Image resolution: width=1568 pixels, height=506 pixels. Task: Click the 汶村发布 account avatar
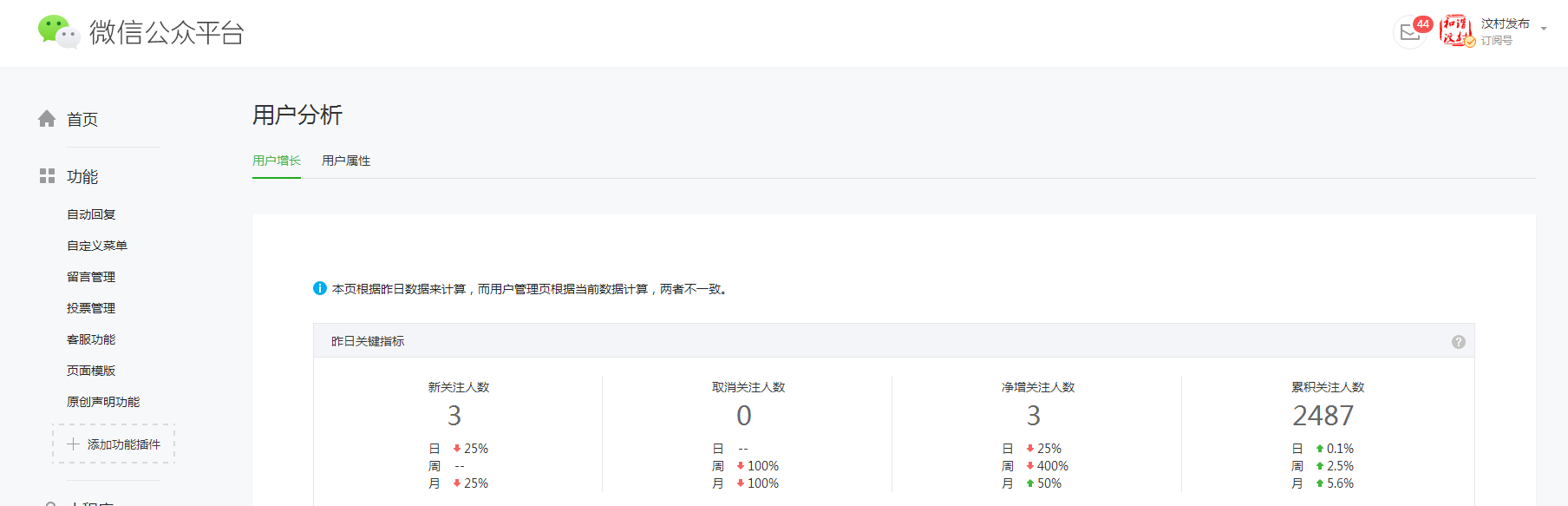[x=1456, y=31]
